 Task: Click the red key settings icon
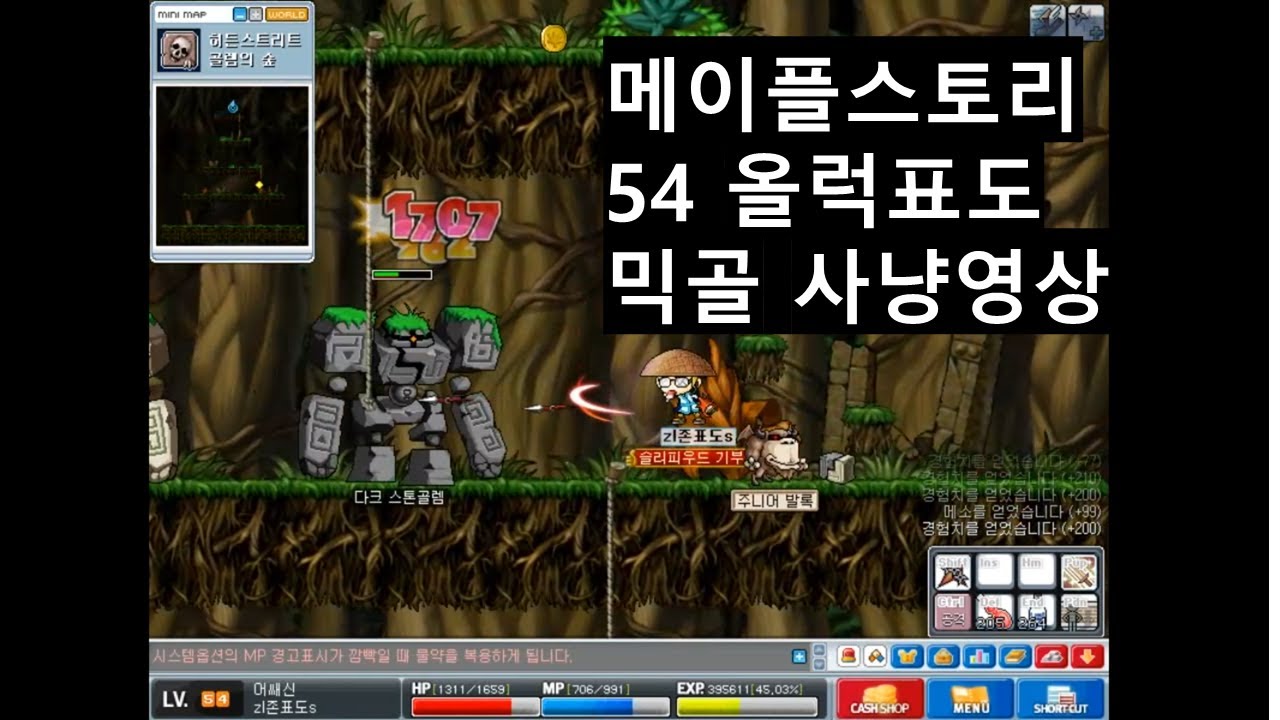coord(1051,656)
